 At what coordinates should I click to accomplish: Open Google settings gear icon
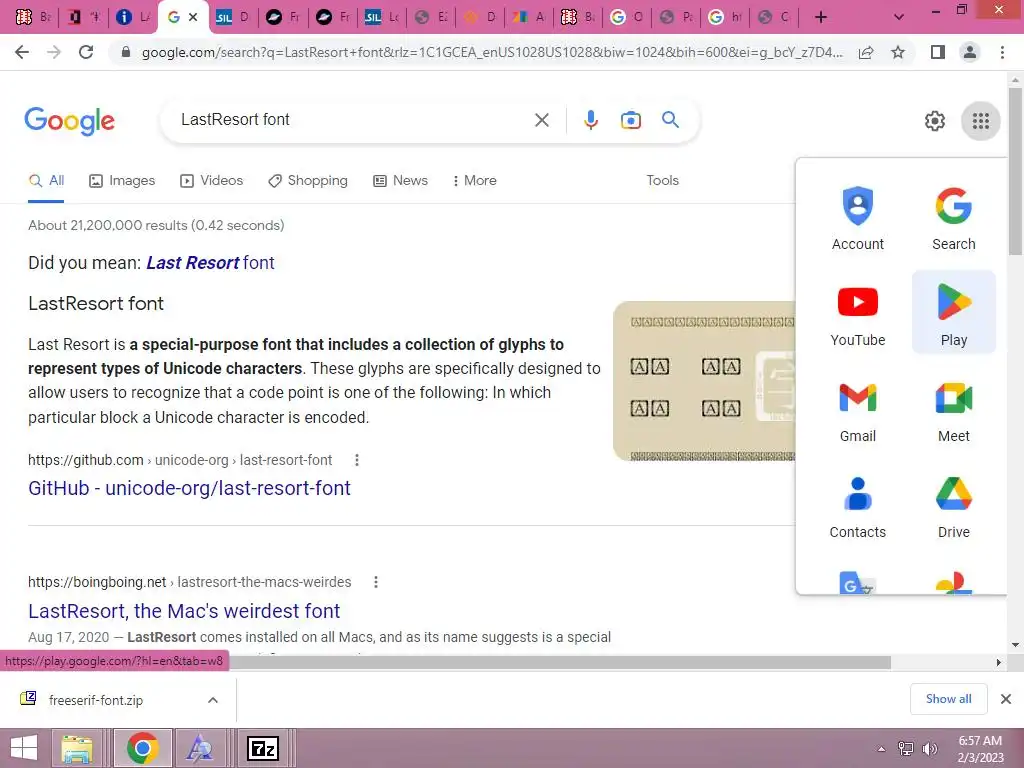tap(935, 121)
